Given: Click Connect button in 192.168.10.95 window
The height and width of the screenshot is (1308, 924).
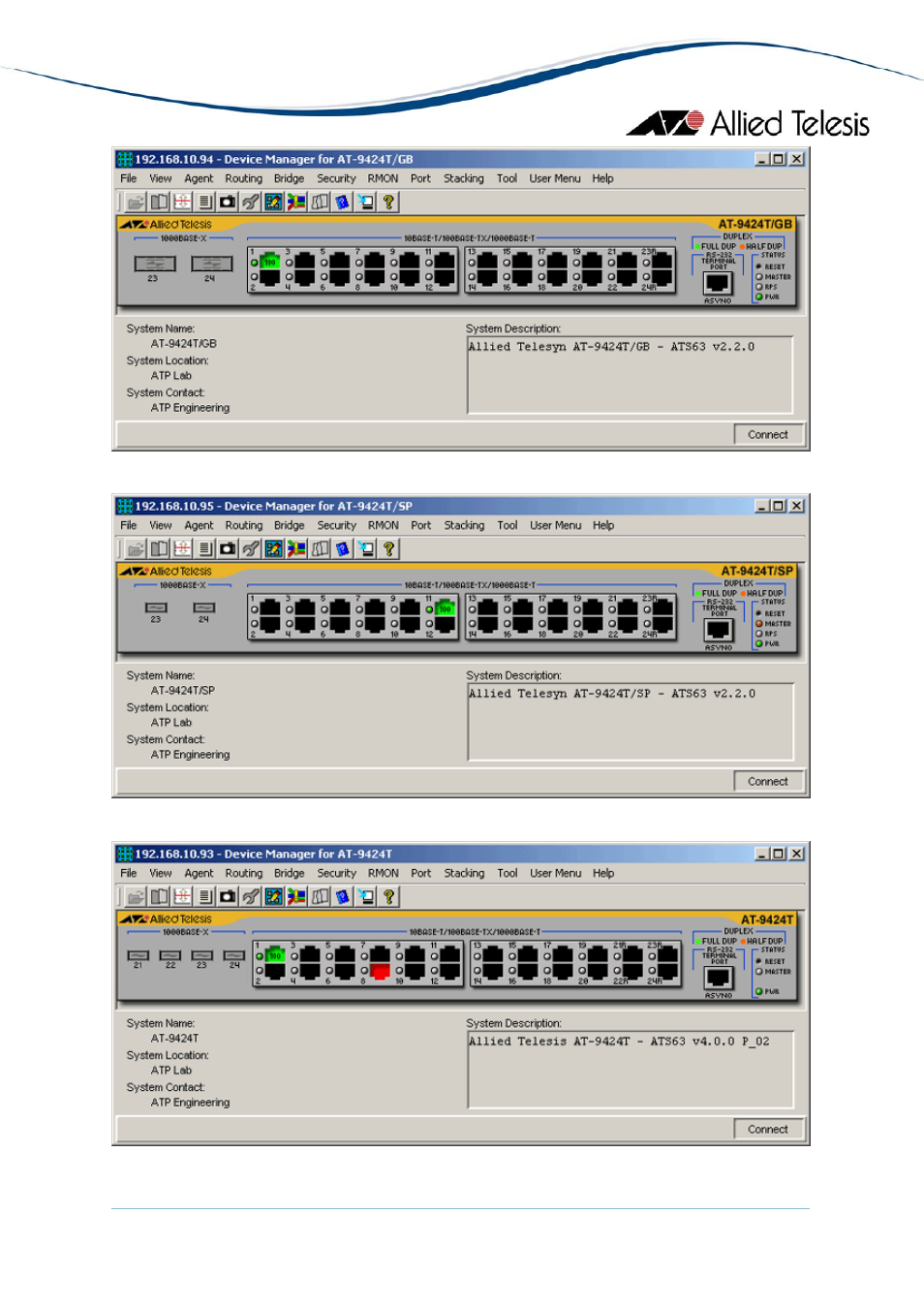Looking at the screenshot, I should point(768,782).
